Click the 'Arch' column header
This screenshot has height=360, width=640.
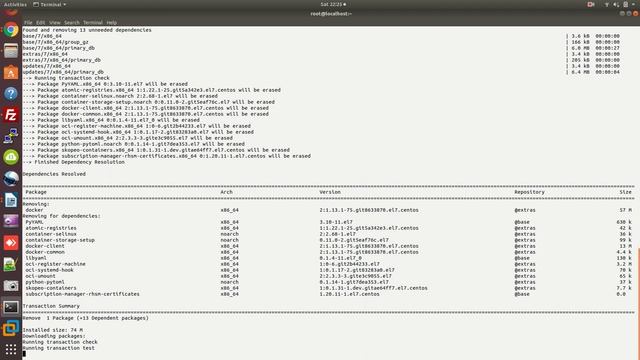pos(227,192)
